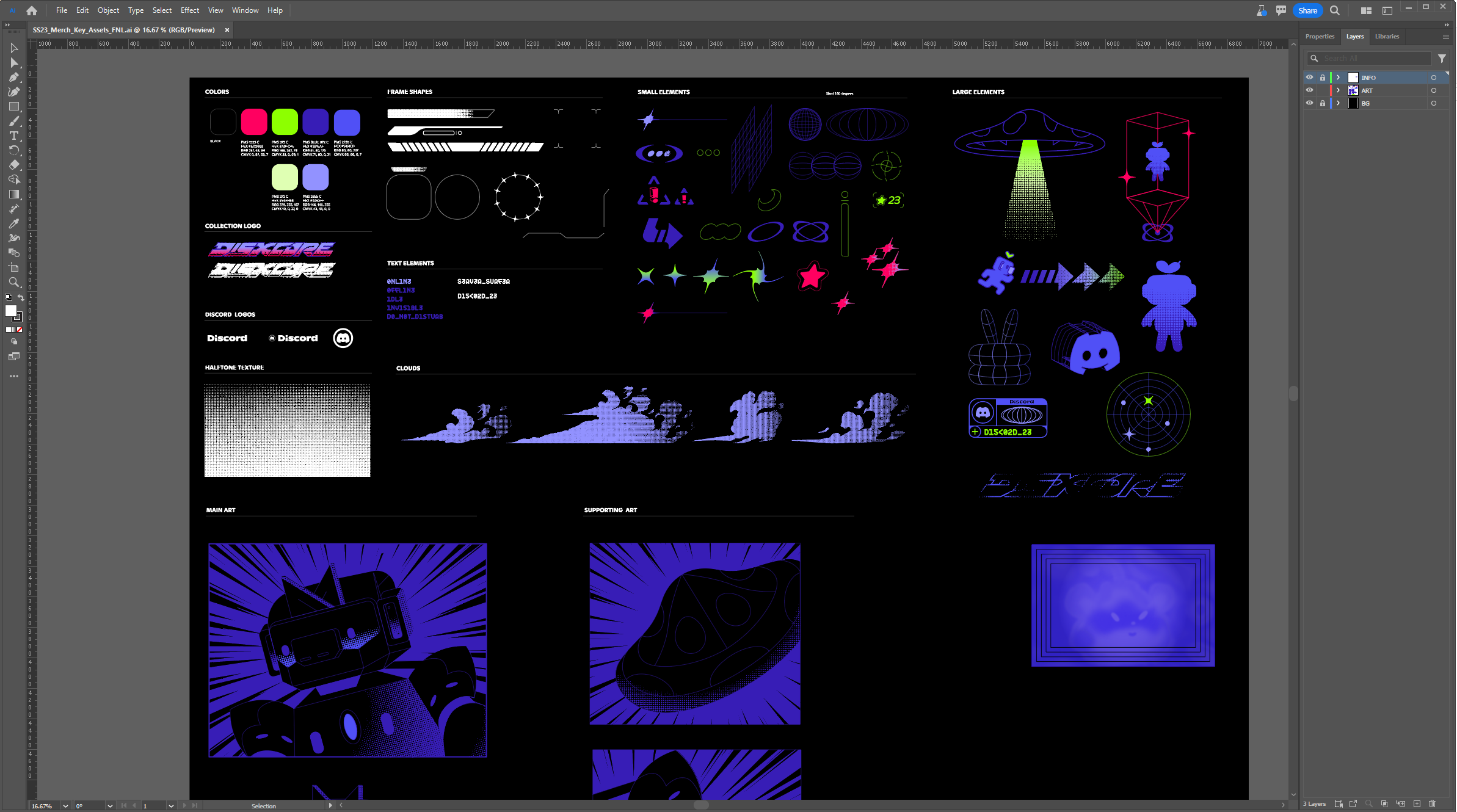Viewport: 1457px width, 812px height.
Task: Select the Direct Selection tool
Action: 13,62
